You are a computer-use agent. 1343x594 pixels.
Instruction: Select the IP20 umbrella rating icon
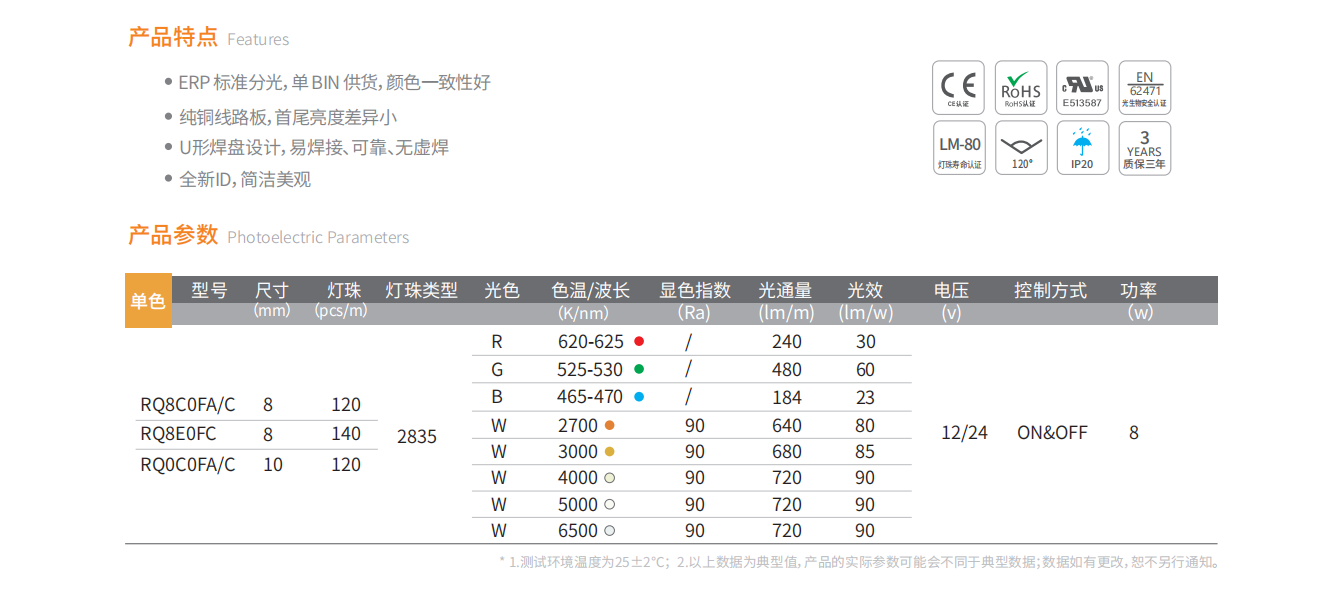tap(1082, 148)
